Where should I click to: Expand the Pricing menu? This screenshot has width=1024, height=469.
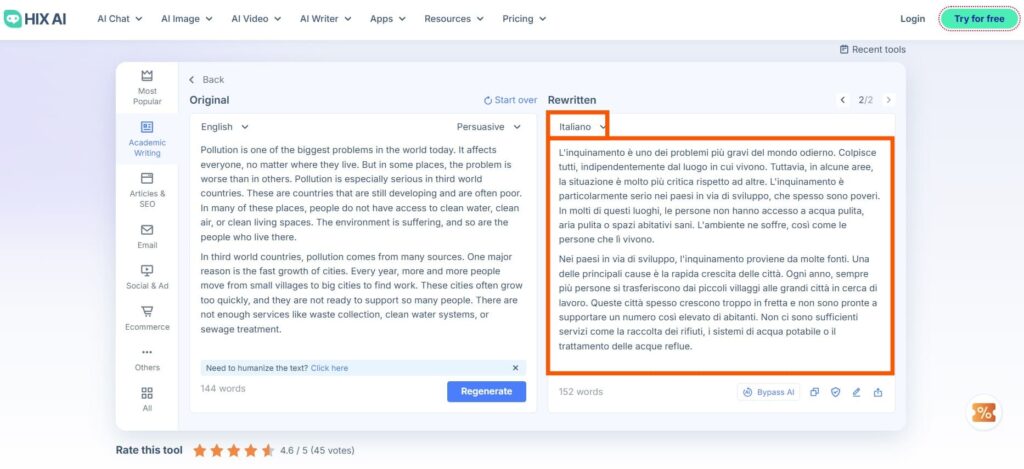click(524, 18)
